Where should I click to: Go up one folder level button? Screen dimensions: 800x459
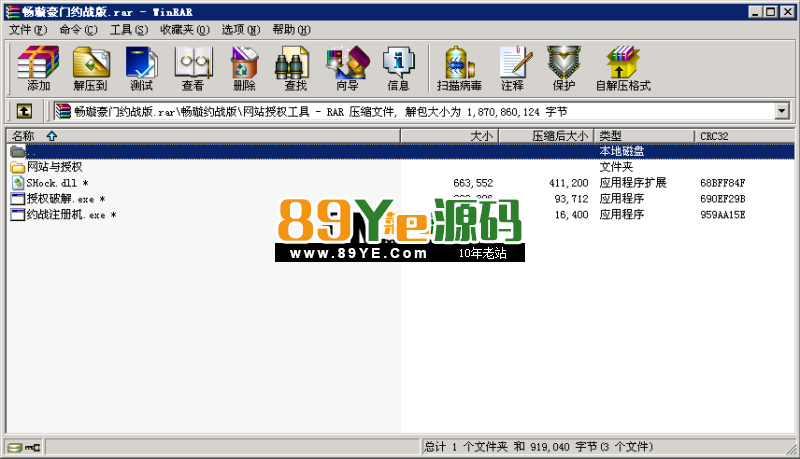[24, 111]
